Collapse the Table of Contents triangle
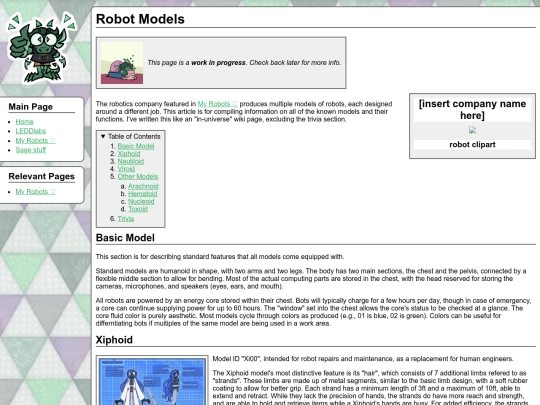 pyautogui.click(x=103, y=136)
